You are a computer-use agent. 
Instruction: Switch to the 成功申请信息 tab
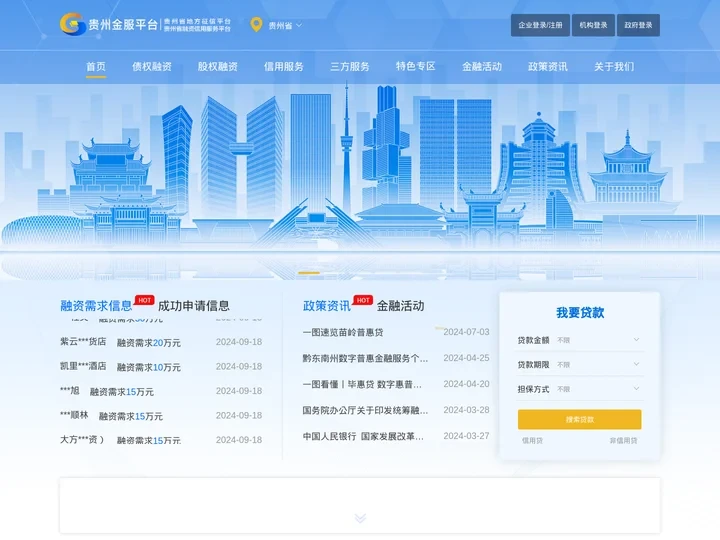(x=193, y=306)
